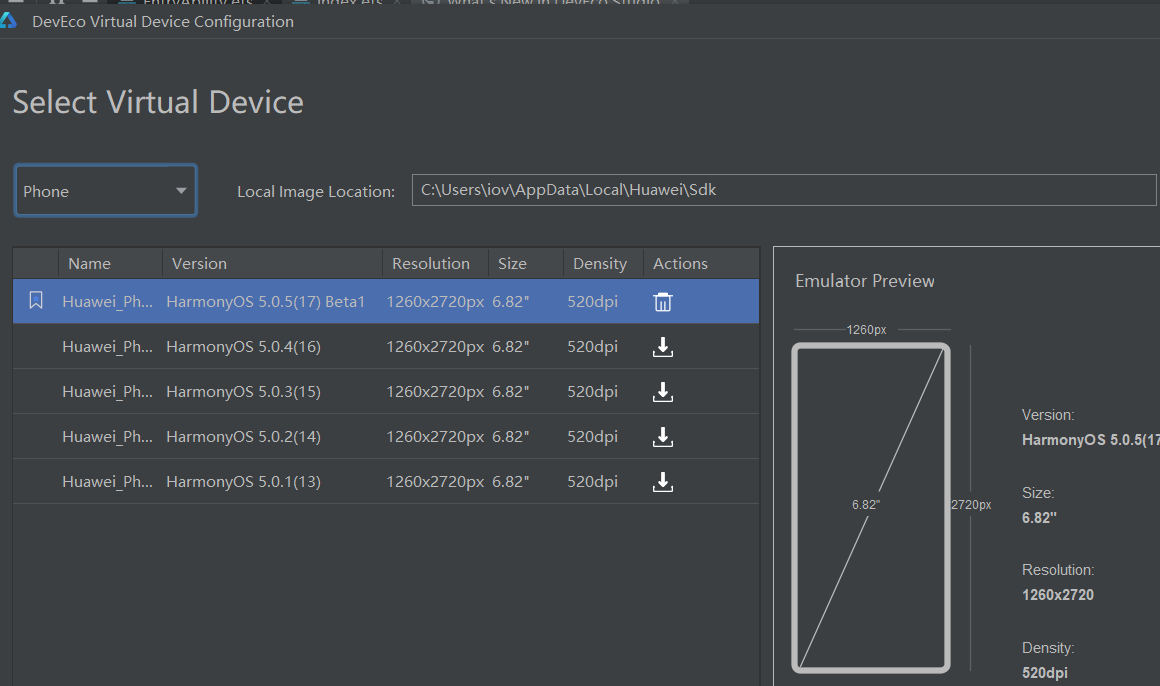Click the 6.82" diagonal label inside the preview
1160x686 pixels.
(866, 505)
